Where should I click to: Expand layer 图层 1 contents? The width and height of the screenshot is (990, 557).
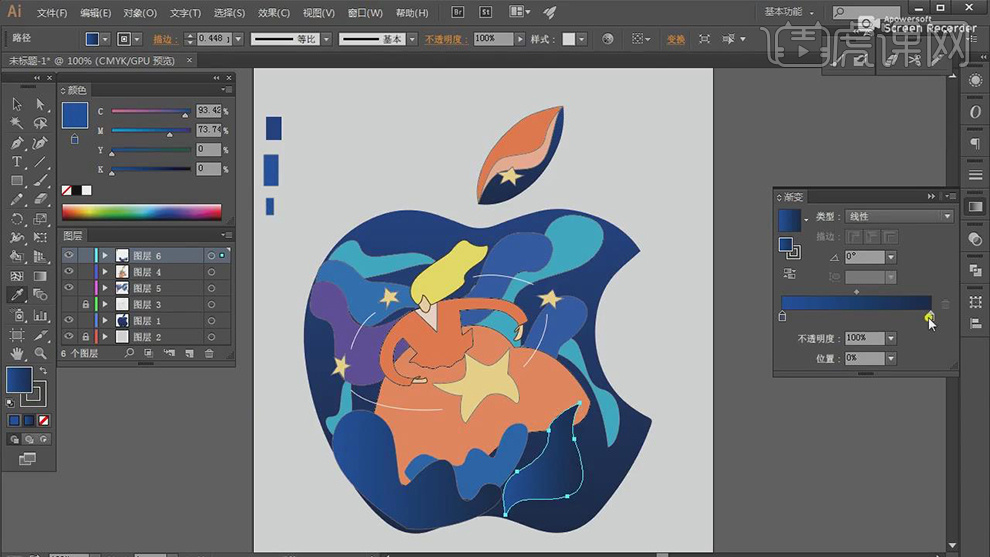tap(105, 321)
